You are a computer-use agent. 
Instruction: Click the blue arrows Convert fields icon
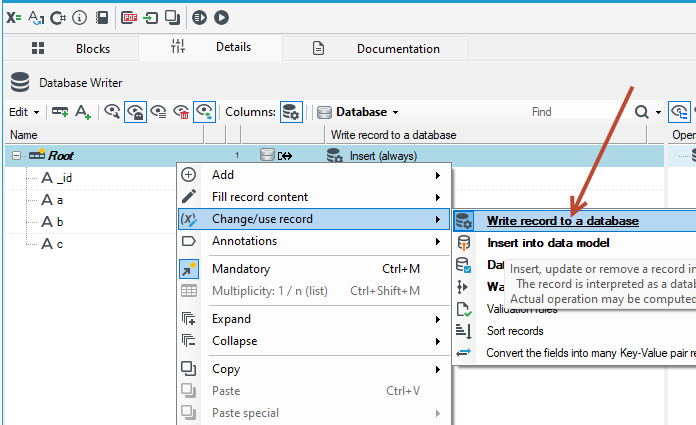(x=464, y=353)
